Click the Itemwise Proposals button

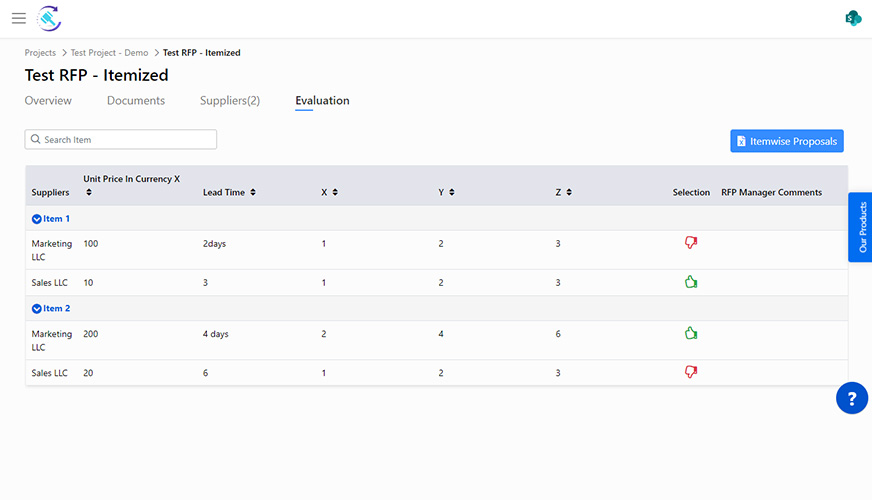click(x=786, y=141)
